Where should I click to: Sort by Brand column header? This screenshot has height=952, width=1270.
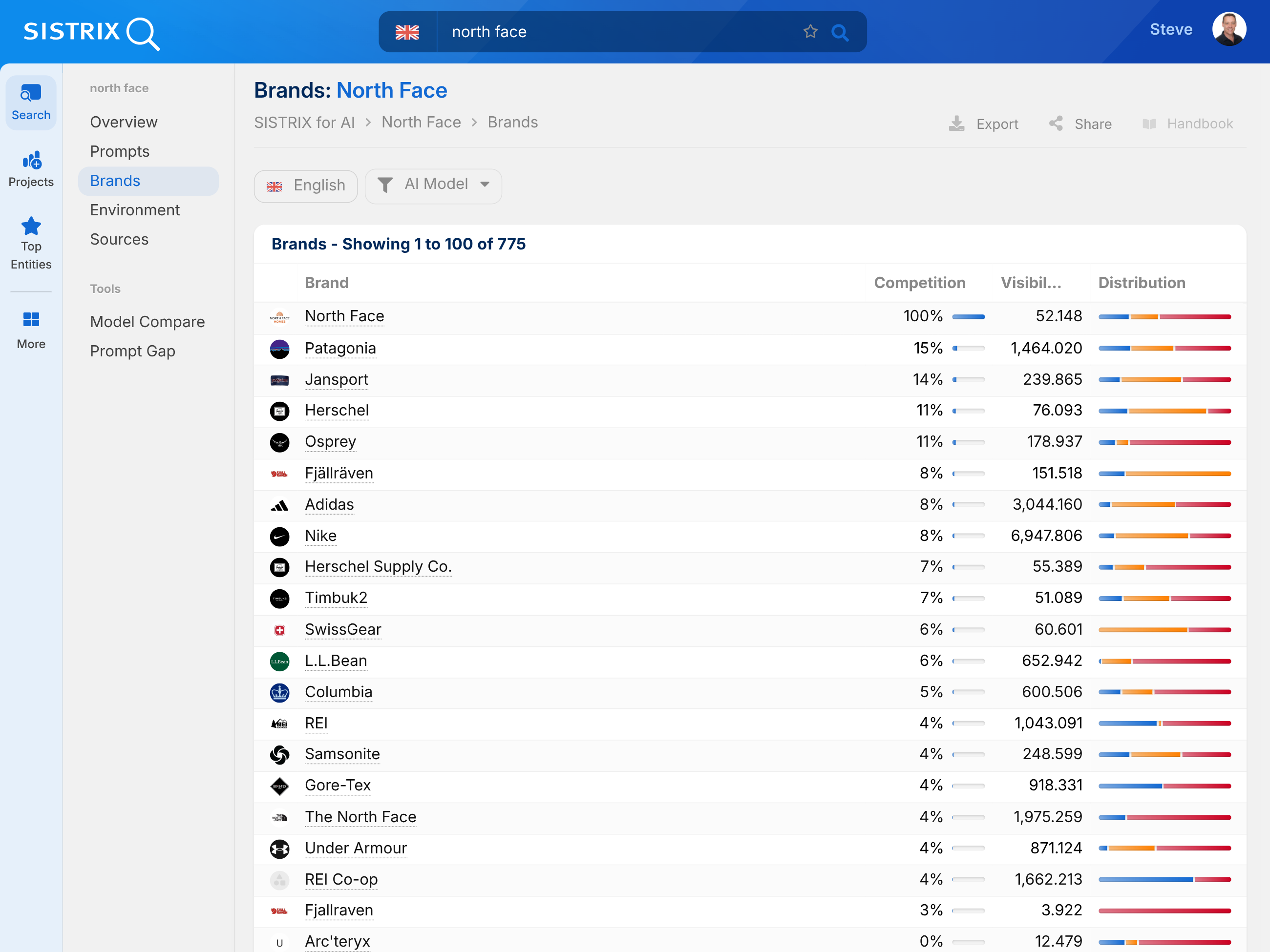(x=327, y=283)
